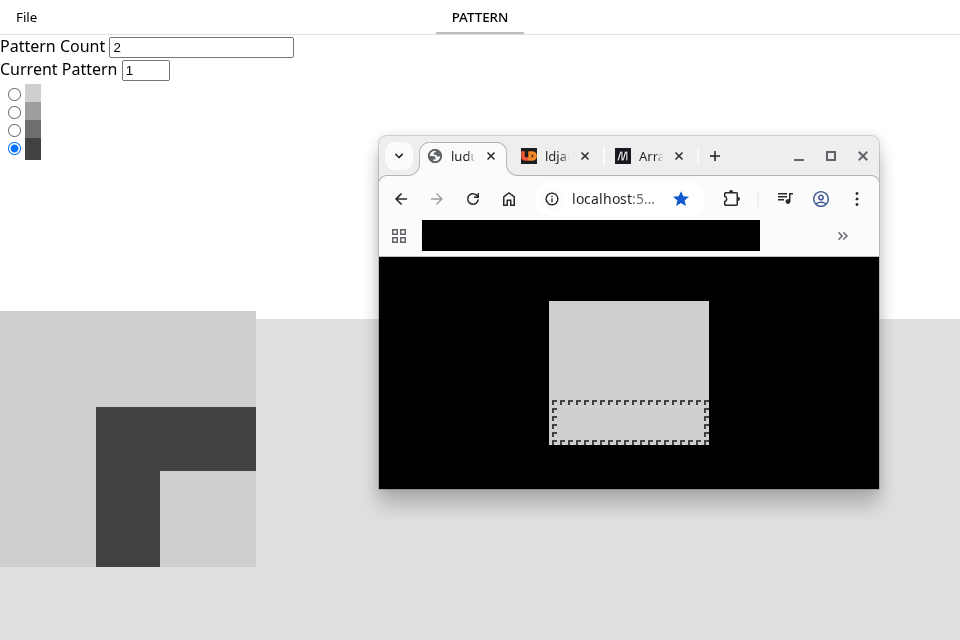
Task: Open the Chrome profile menu
Action: pos(821,199)
